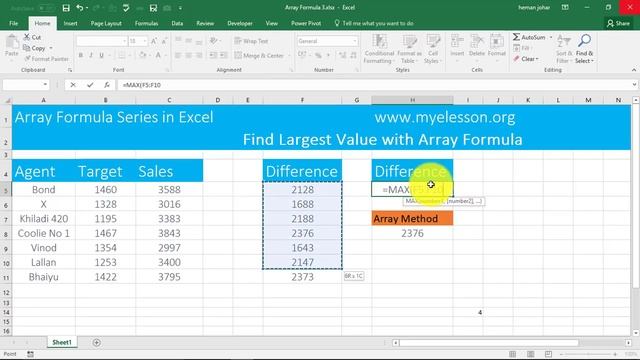640x360 pixels.
Task: Expand the Name Box dropdown
Action: click(x=45, y=85)
